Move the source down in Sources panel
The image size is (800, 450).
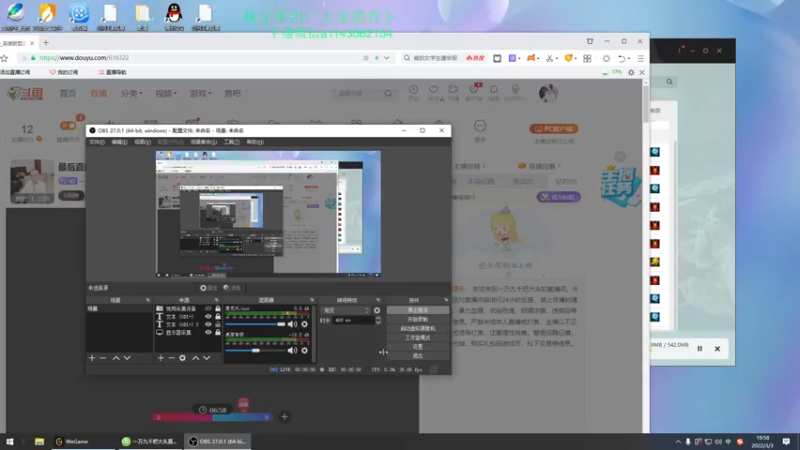pyautogui.click(x=207, y=358)
